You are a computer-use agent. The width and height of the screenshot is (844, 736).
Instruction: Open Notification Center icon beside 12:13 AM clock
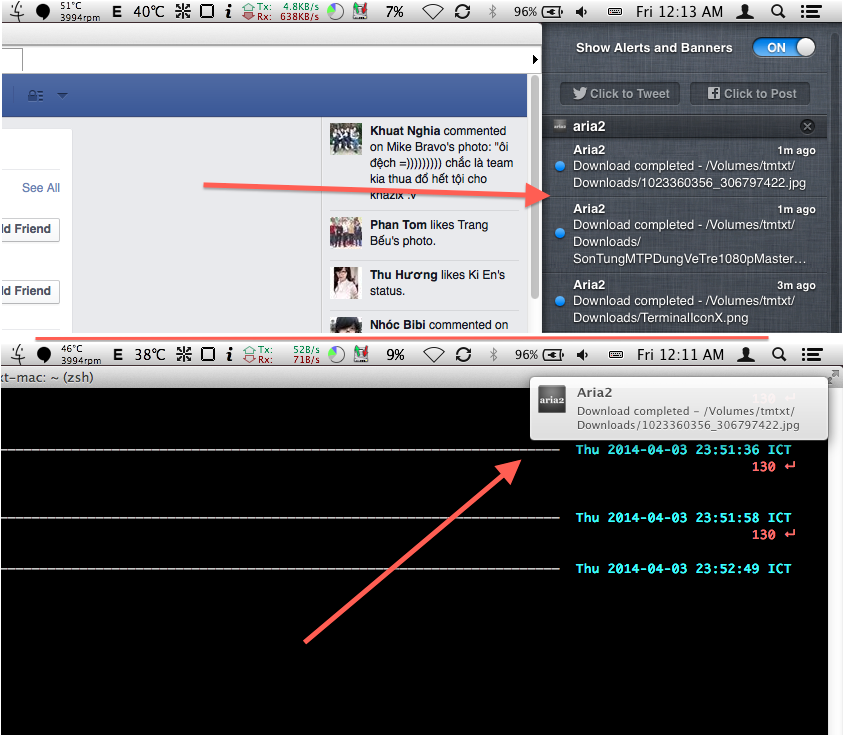pos(811,11)
